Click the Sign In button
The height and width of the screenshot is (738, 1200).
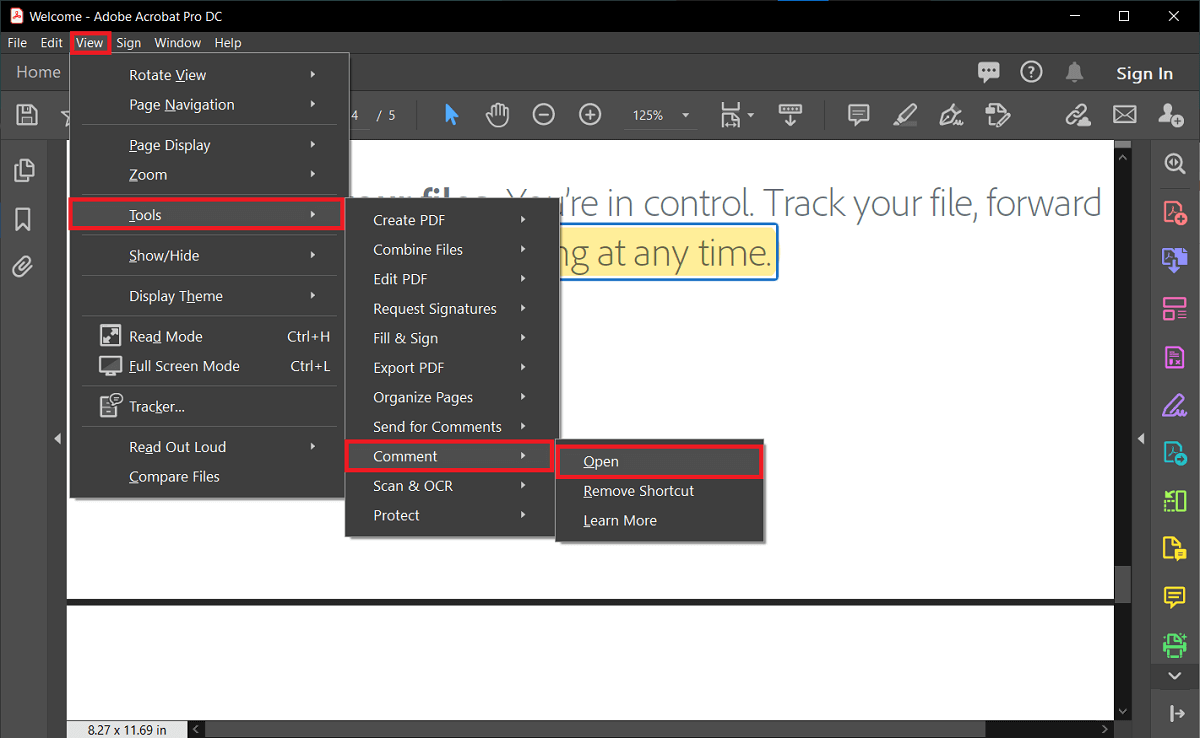[x=1144, y=72]
